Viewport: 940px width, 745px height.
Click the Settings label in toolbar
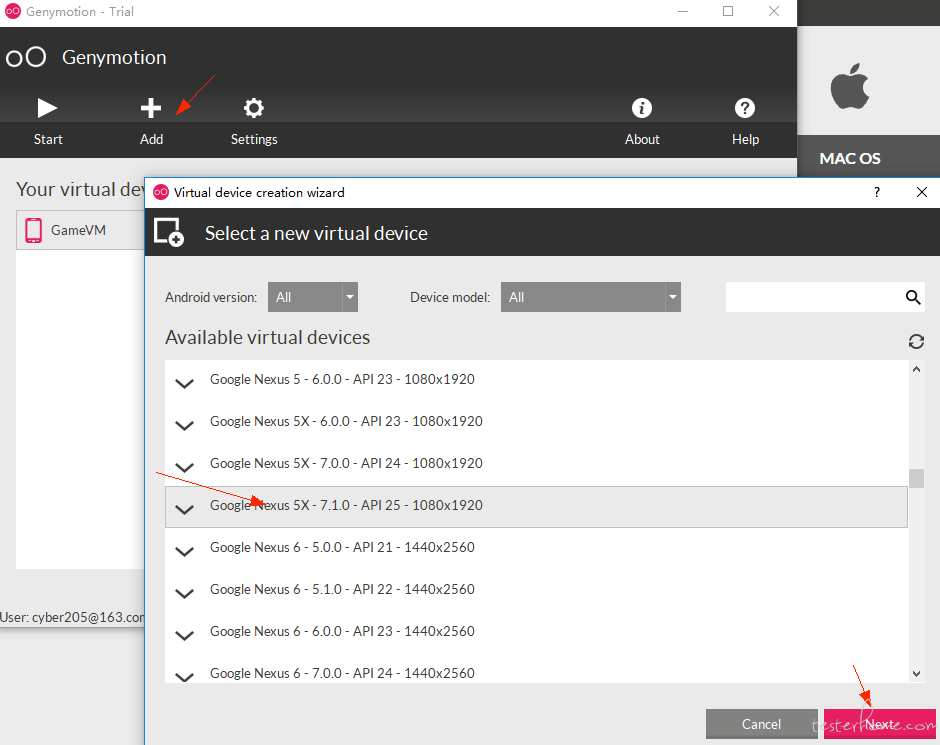(x=254, y=140)
